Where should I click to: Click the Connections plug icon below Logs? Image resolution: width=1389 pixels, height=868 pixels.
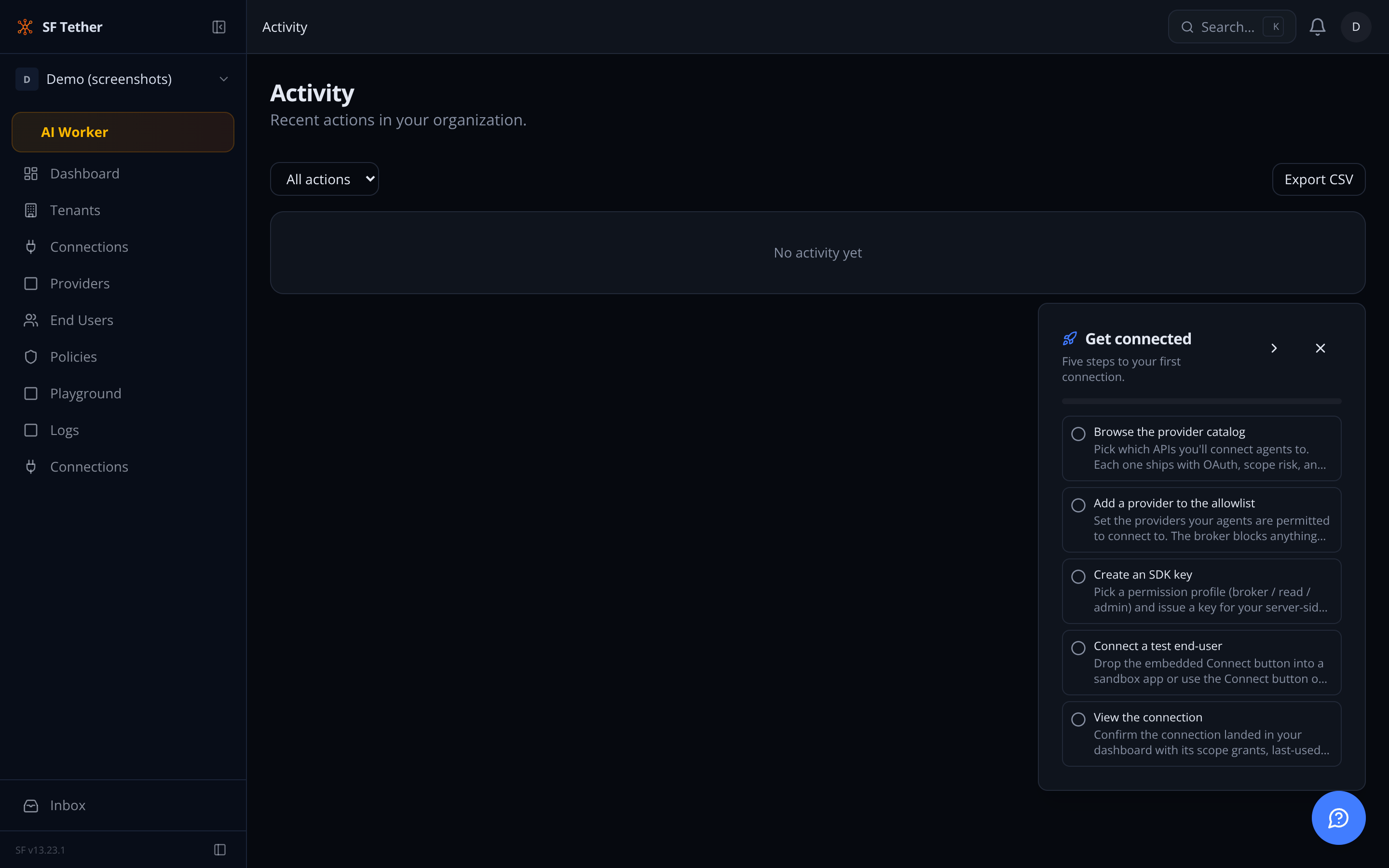[x=31, y=467]
